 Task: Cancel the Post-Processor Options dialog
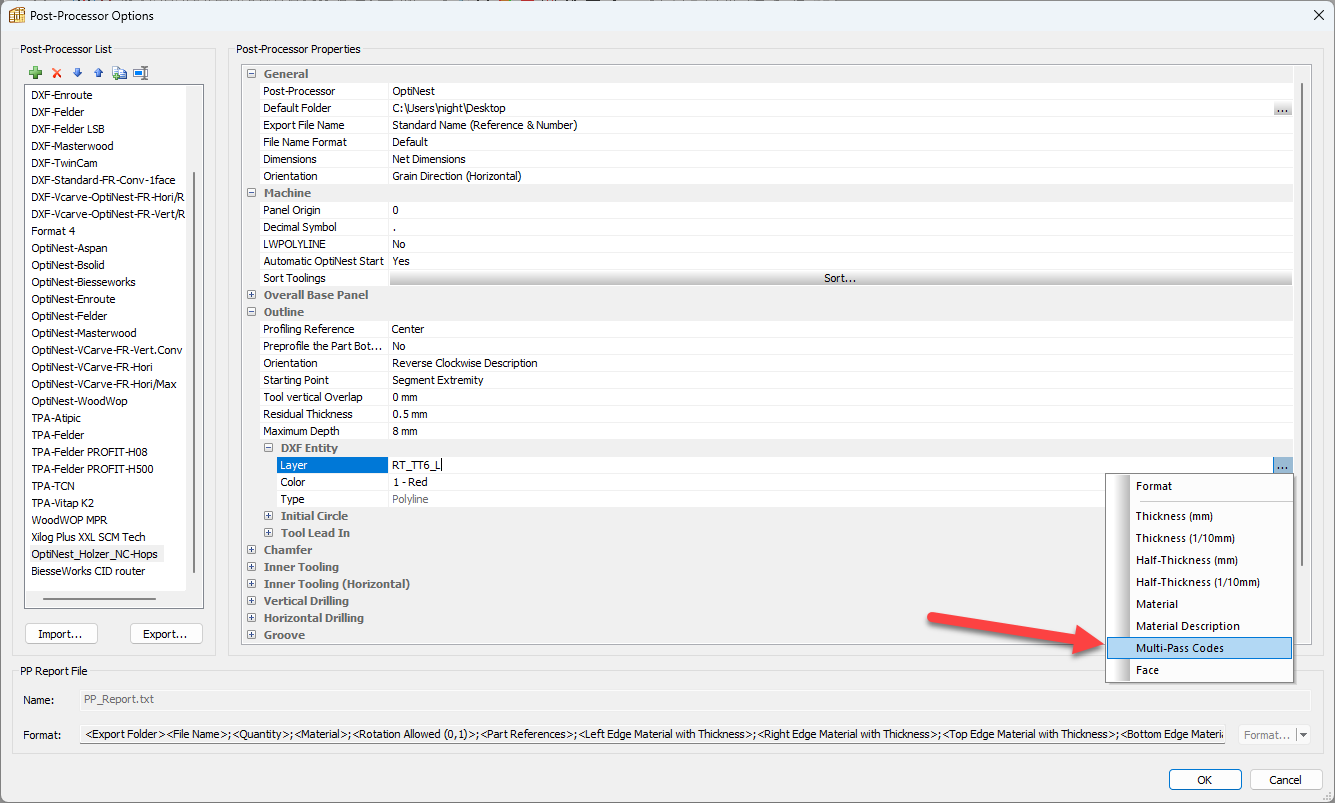point(1286,780)
